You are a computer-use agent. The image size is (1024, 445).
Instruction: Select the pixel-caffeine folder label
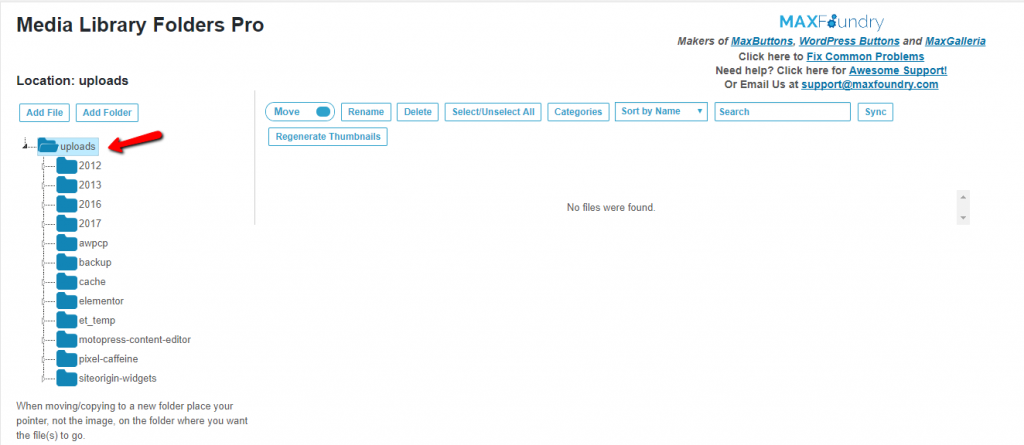click(x=108, y=359)
